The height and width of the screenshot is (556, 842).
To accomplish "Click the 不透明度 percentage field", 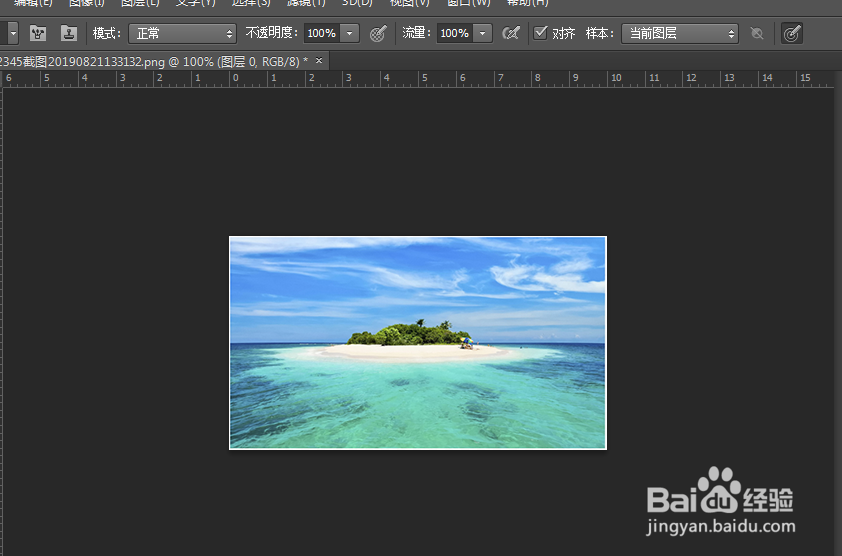I will click(x=322, y=33).
